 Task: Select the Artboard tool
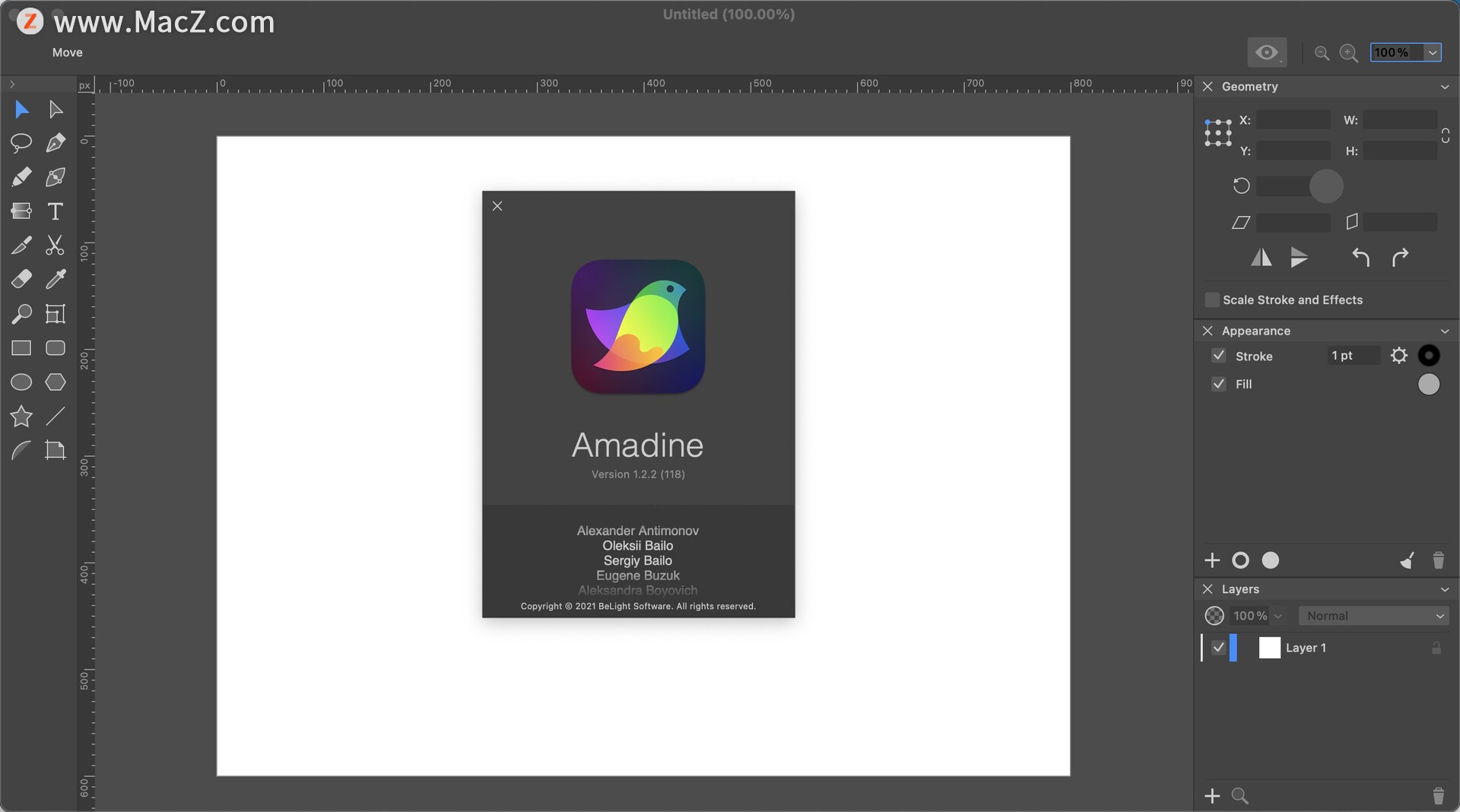tap(56, 450)
